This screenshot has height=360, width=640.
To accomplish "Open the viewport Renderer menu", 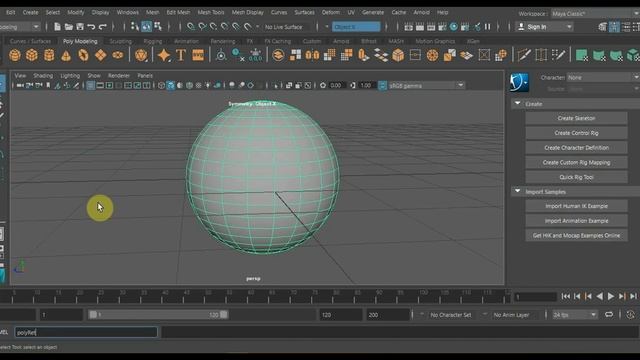I will click(119, 76).
